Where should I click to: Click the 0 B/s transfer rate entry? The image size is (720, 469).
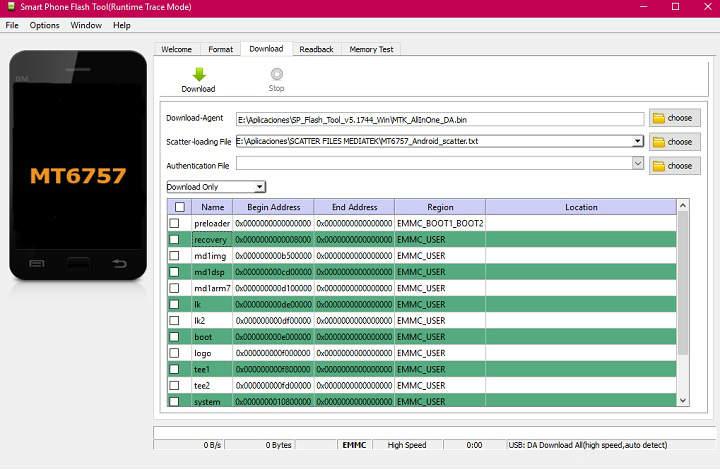tap(212, 445)
